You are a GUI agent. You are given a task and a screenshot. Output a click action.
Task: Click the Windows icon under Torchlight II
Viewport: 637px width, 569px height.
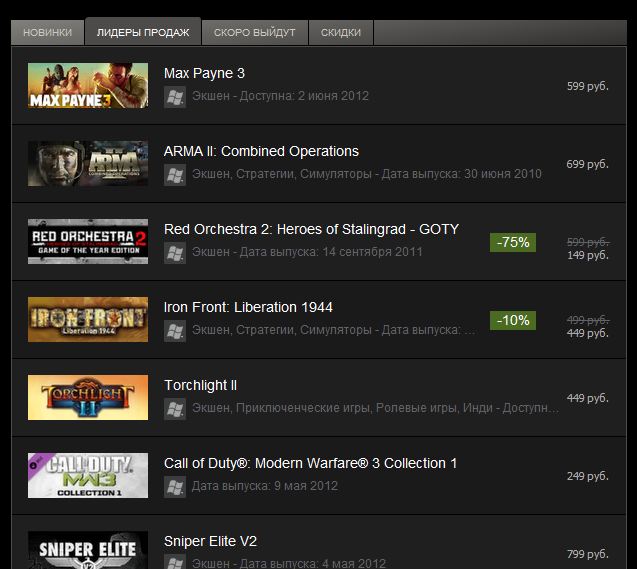pyautogui.click(x=175, y=409)
